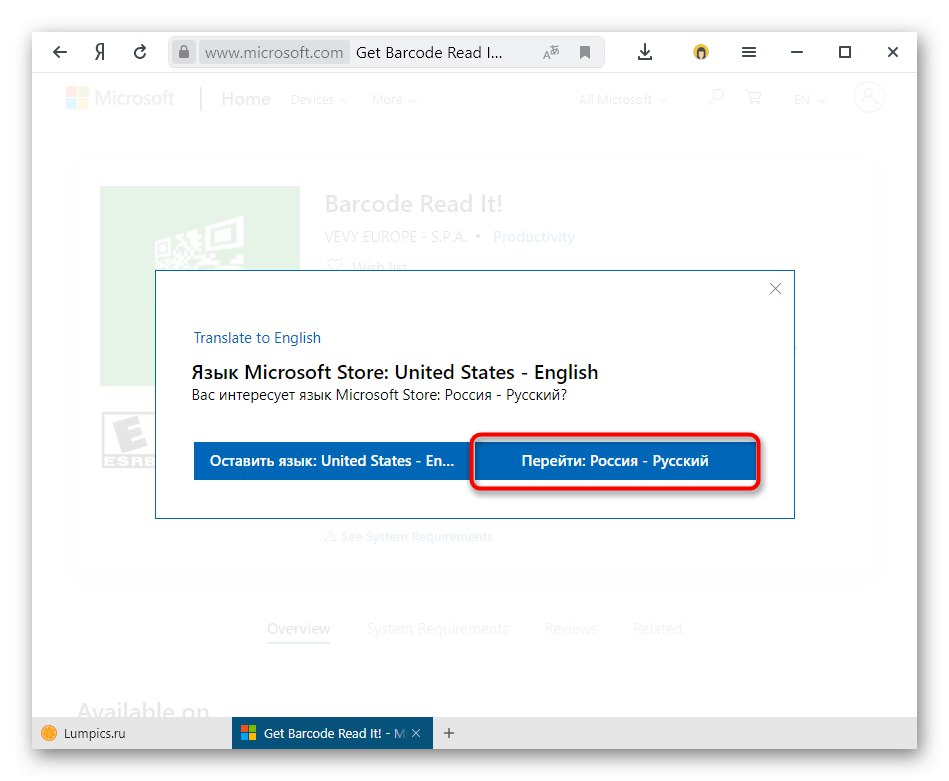Image resolution: width=949 pixels, height=781 pixels.
Task: Open the Home link in Microsoft header
Action: click(246, 99)
